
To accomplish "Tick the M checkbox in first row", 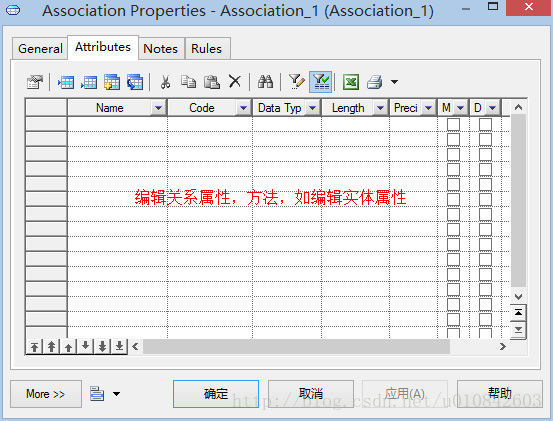I will coord(454,124).
